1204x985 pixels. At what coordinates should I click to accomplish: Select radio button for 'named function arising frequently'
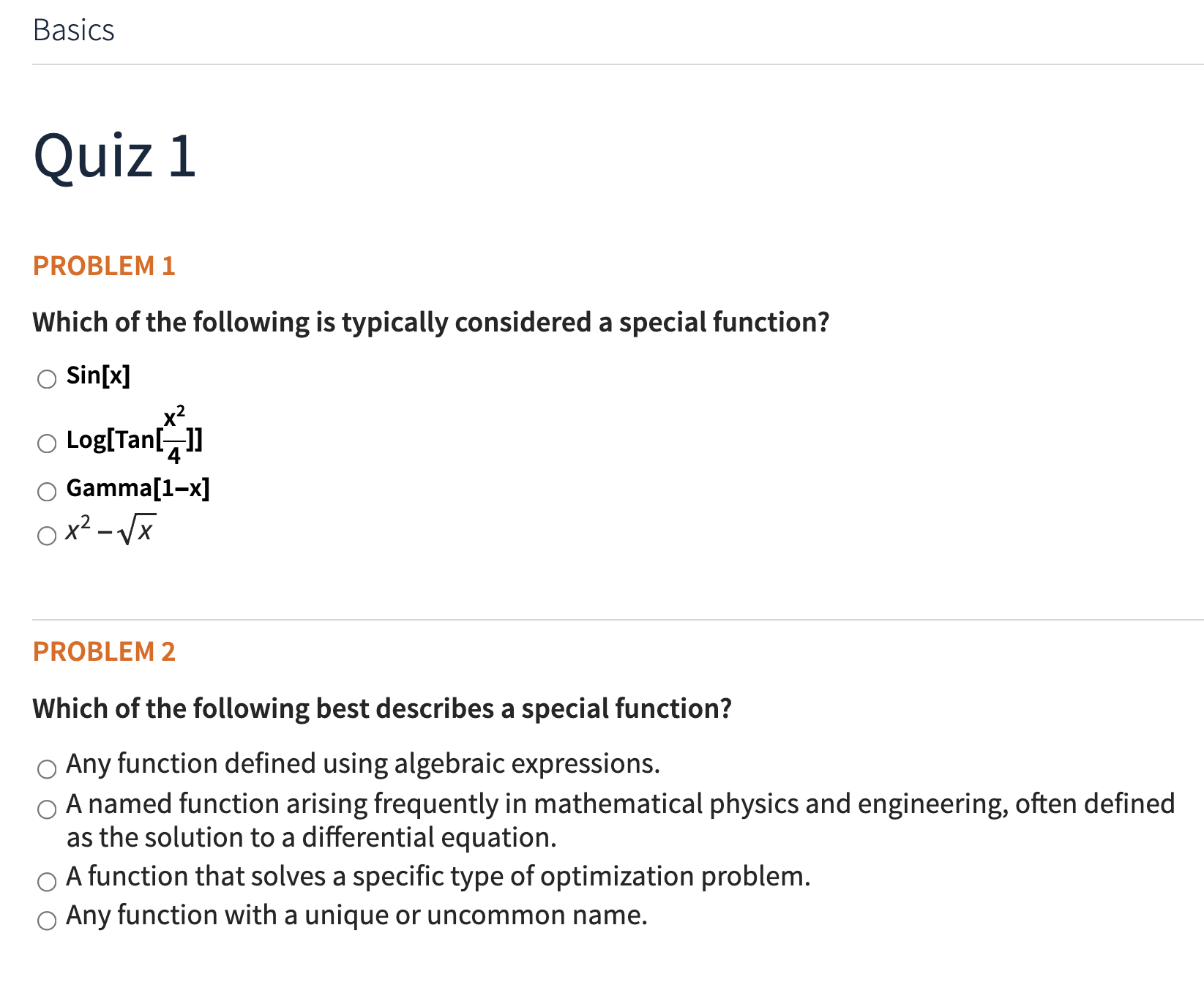(47, 809)
